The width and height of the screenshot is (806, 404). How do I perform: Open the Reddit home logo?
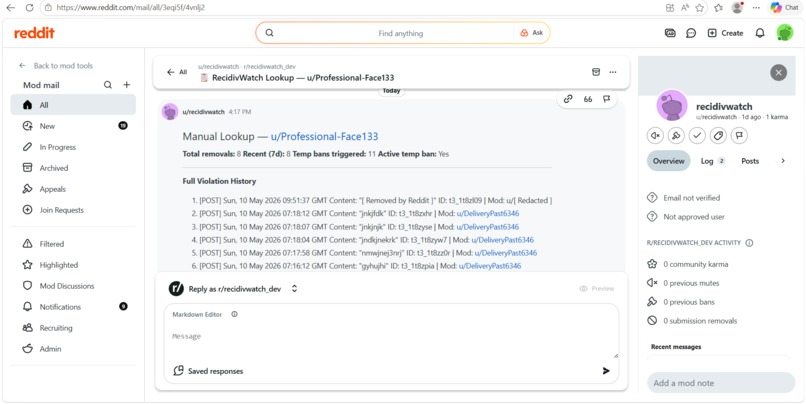coord(34,33)
